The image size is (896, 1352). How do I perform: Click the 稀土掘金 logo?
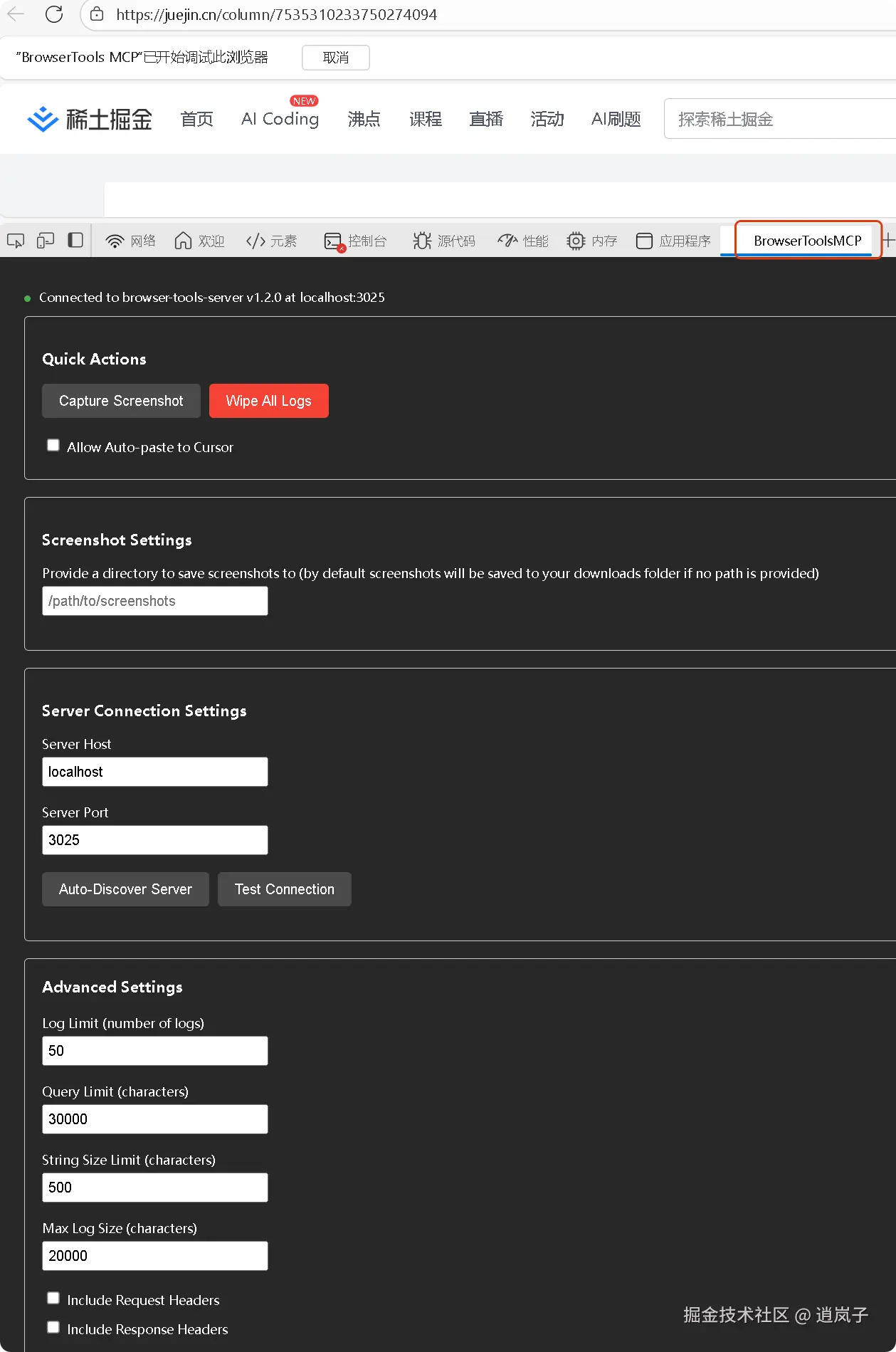coord(90,119)
